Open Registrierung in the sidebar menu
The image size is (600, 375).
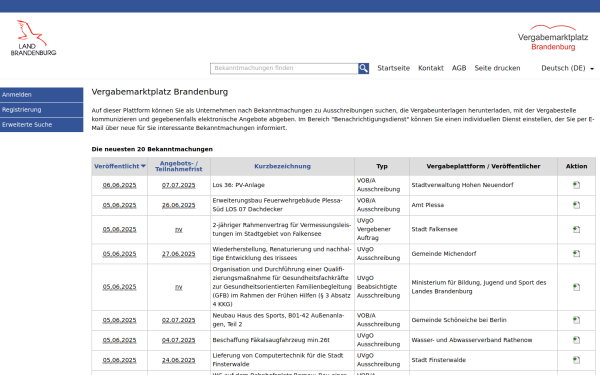[x=41, y=110]
